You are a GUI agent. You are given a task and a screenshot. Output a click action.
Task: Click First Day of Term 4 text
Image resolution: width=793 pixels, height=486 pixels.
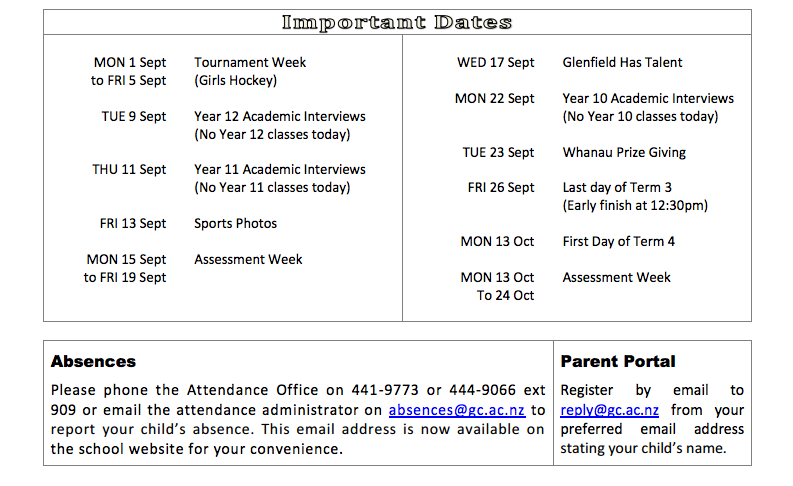pyautogui.click(x=619, y=242)
